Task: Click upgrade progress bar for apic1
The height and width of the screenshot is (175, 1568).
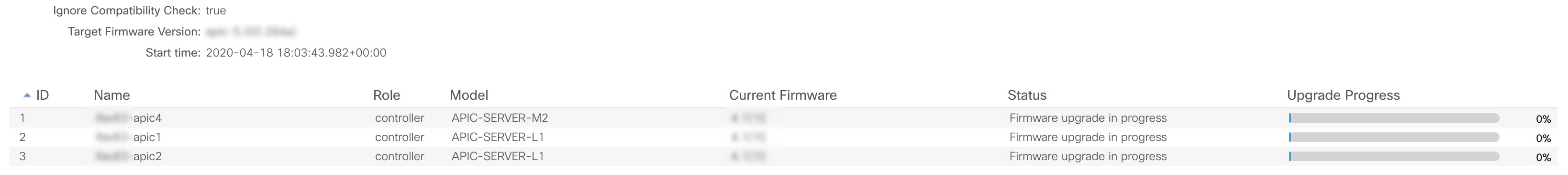Action: click(x=1394, y=138)
